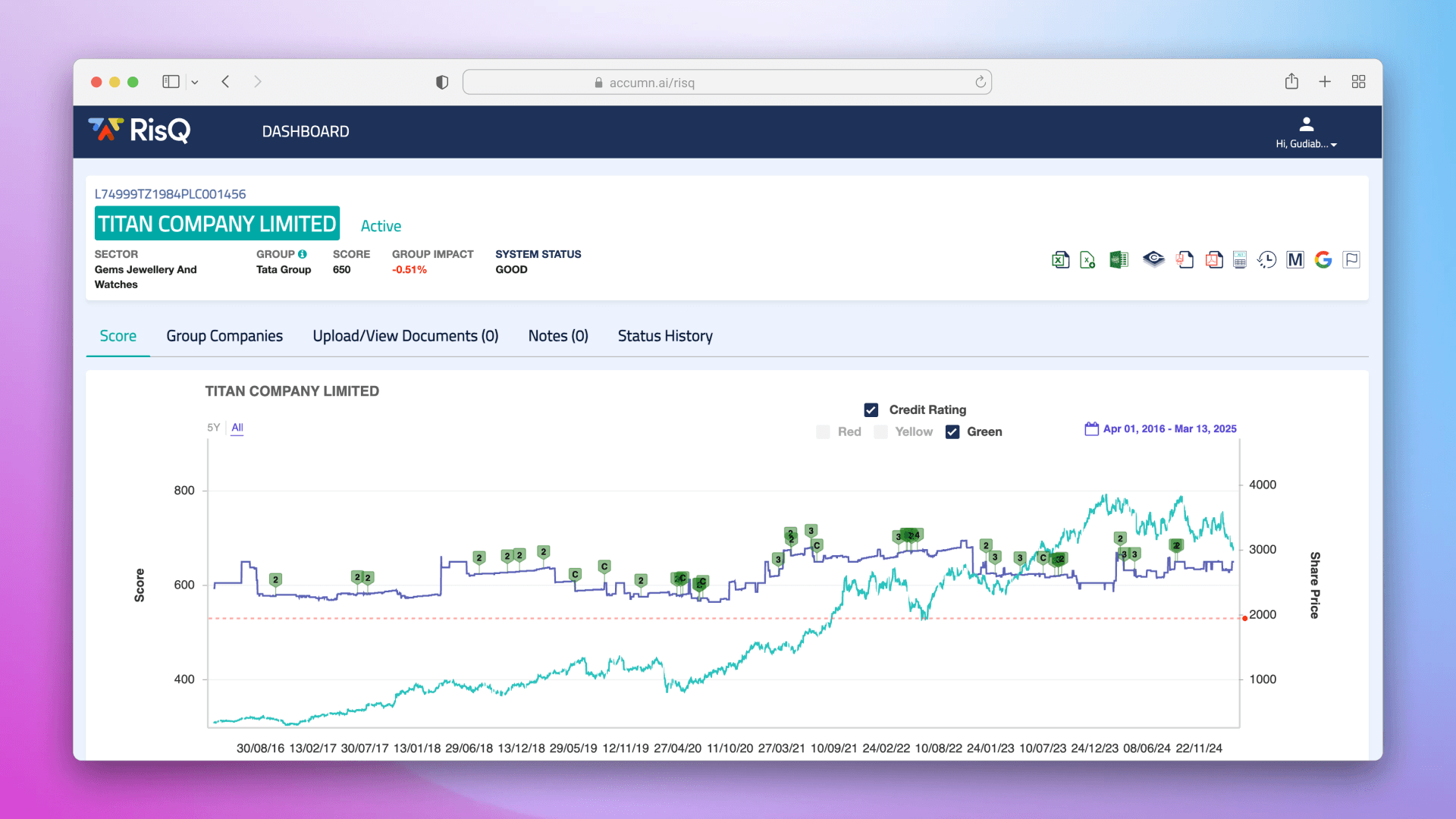Go back to previous page
This screenshot has height=819, width=1456.
click(x=225, y=82)
